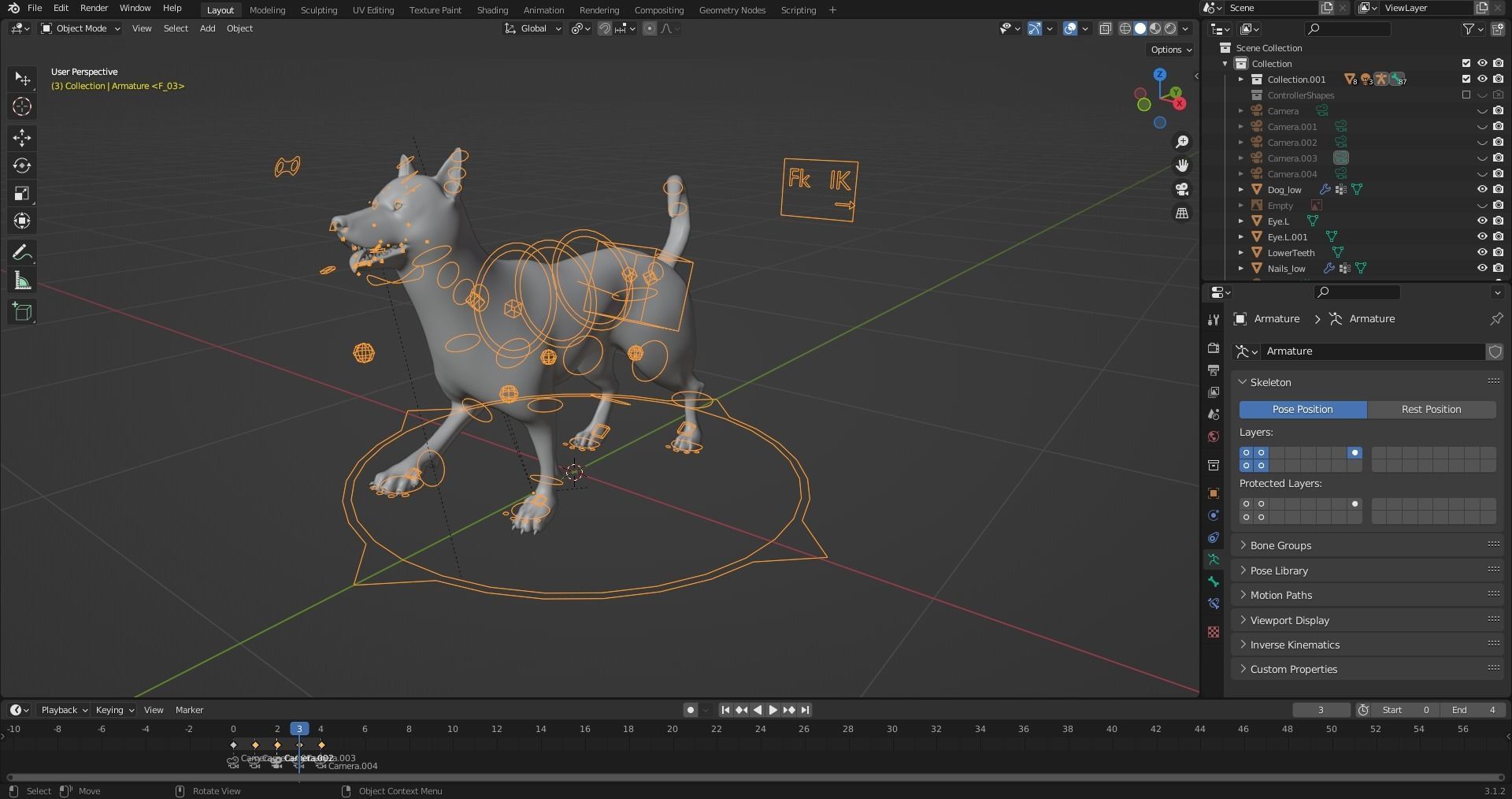The image size is (1512, 799).
Task: Click the blue frame 3 playhead marker
Action: [x=299, y=729]
